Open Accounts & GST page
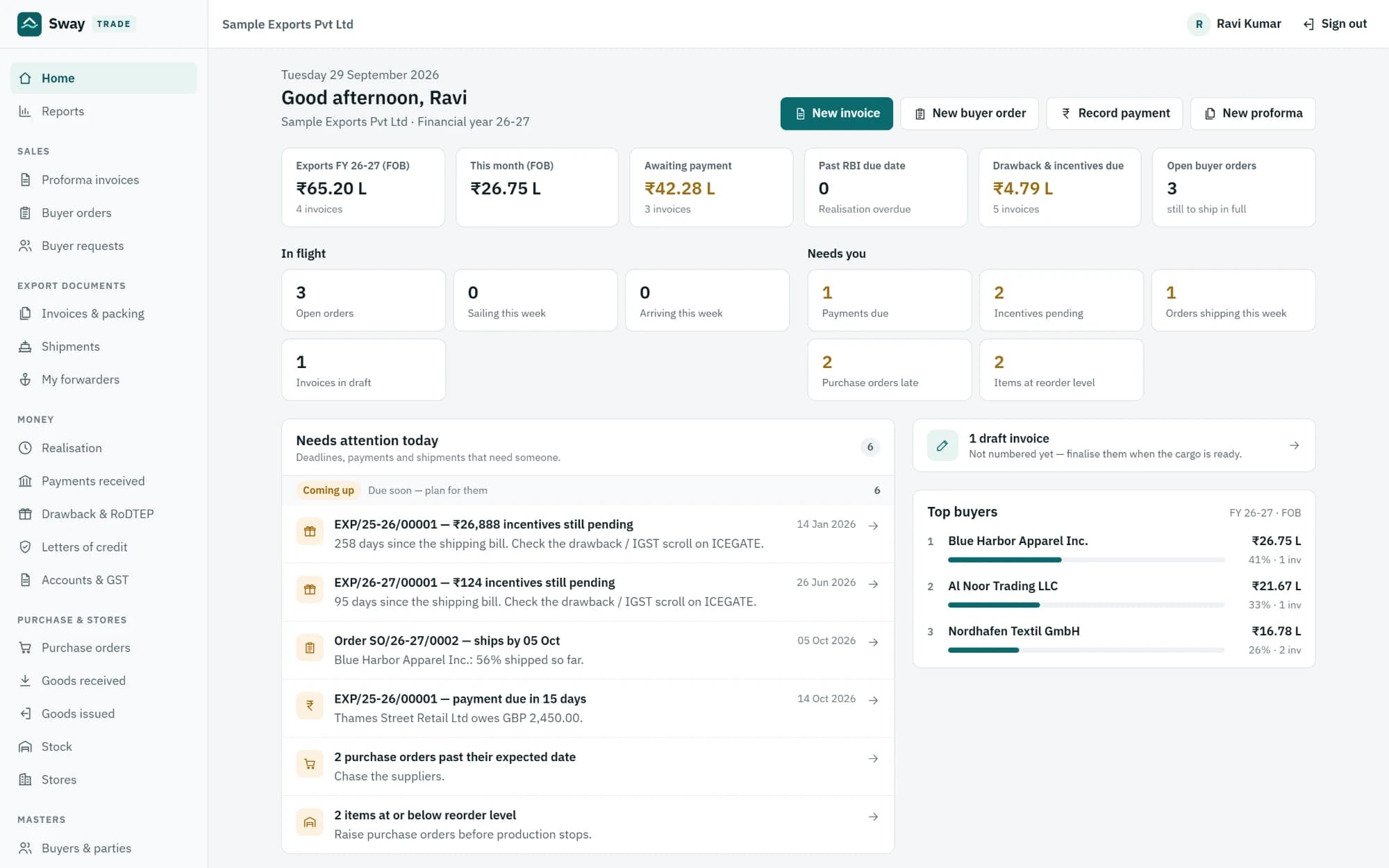 coord(103,580)
